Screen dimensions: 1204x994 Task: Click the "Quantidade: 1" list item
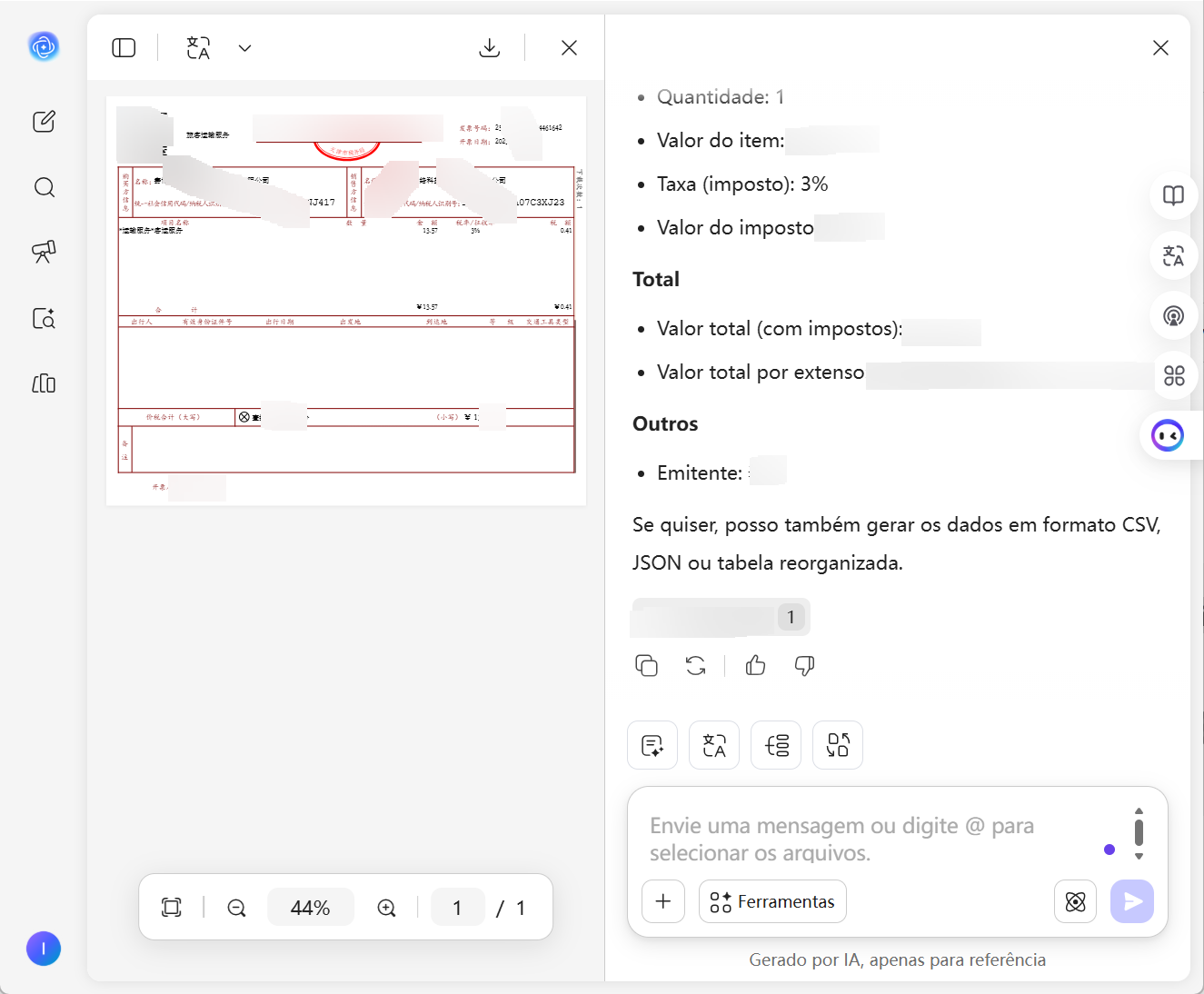point(721,97)
